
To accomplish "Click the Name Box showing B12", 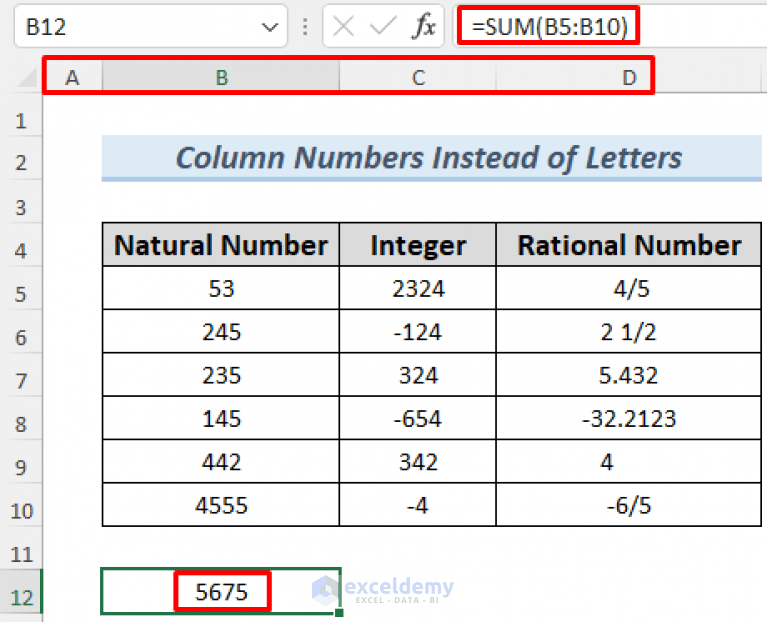I will pos(150,26).
